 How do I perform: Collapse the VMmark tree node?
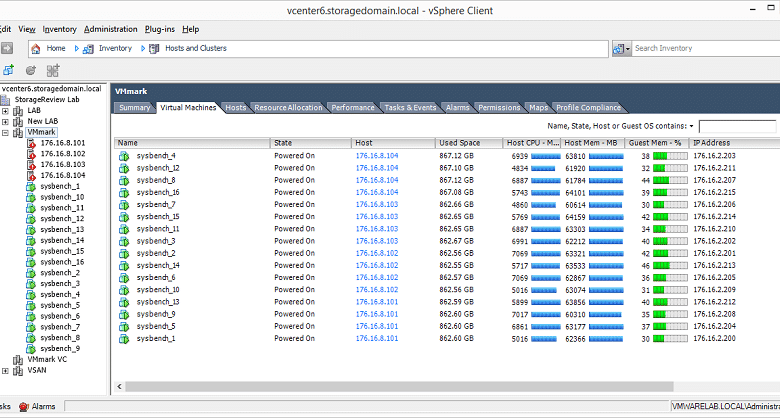pyautogui.click(x=5, y=132)
